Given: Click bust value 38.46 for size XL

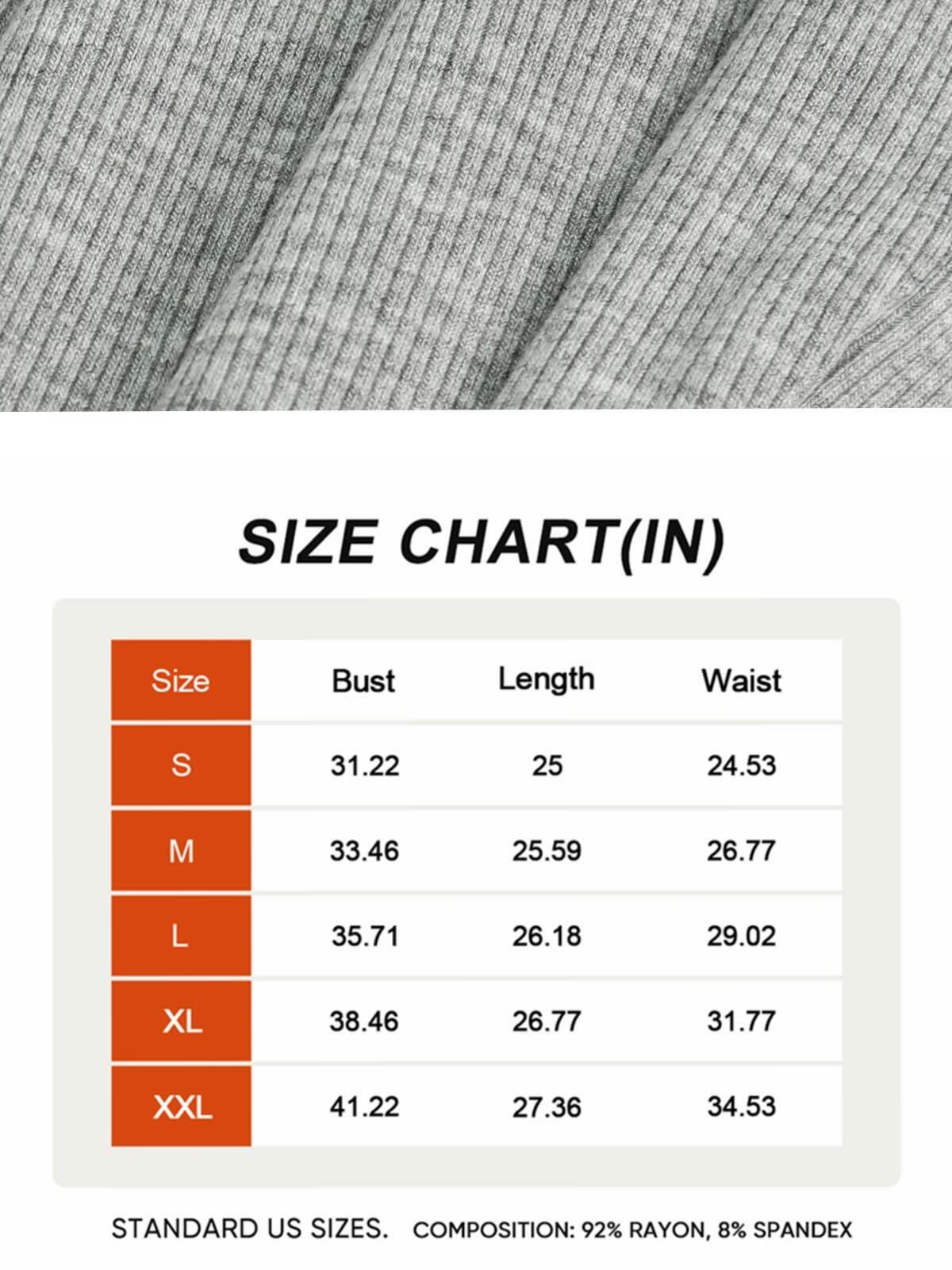Looking at the screenshot, I should [x=364, y=1022].
